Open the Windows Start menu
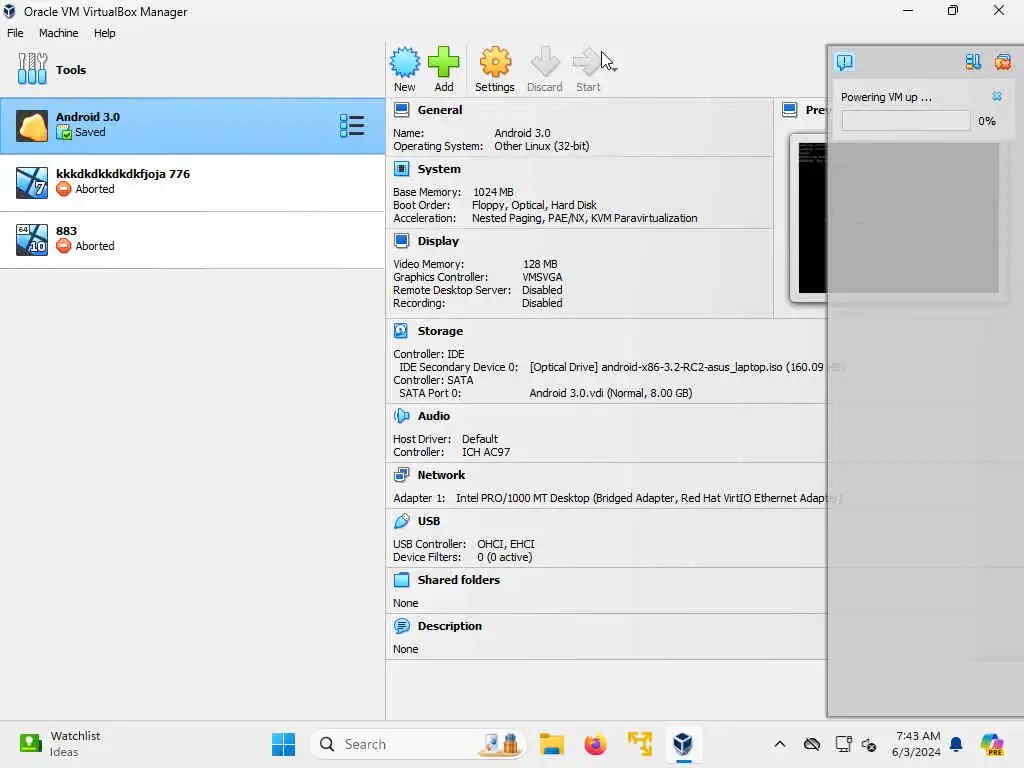 pos(283,744)
